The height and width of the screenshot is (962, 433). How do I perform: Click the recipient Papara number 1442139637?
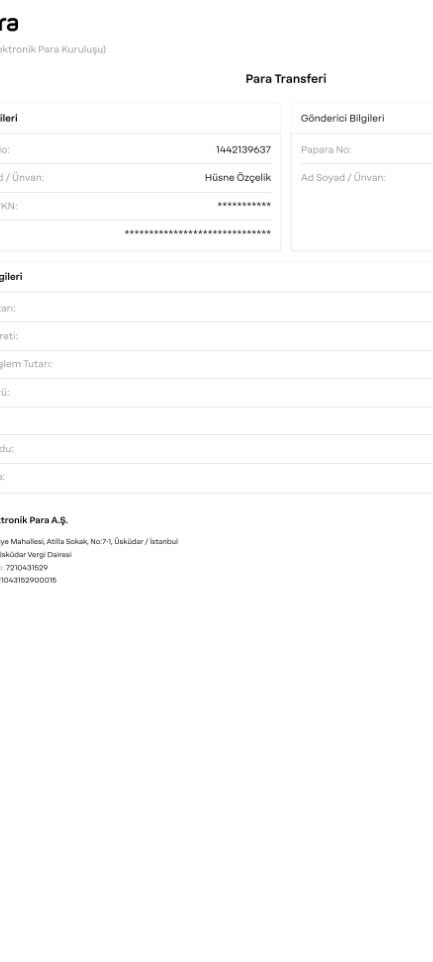pos(243,150)
